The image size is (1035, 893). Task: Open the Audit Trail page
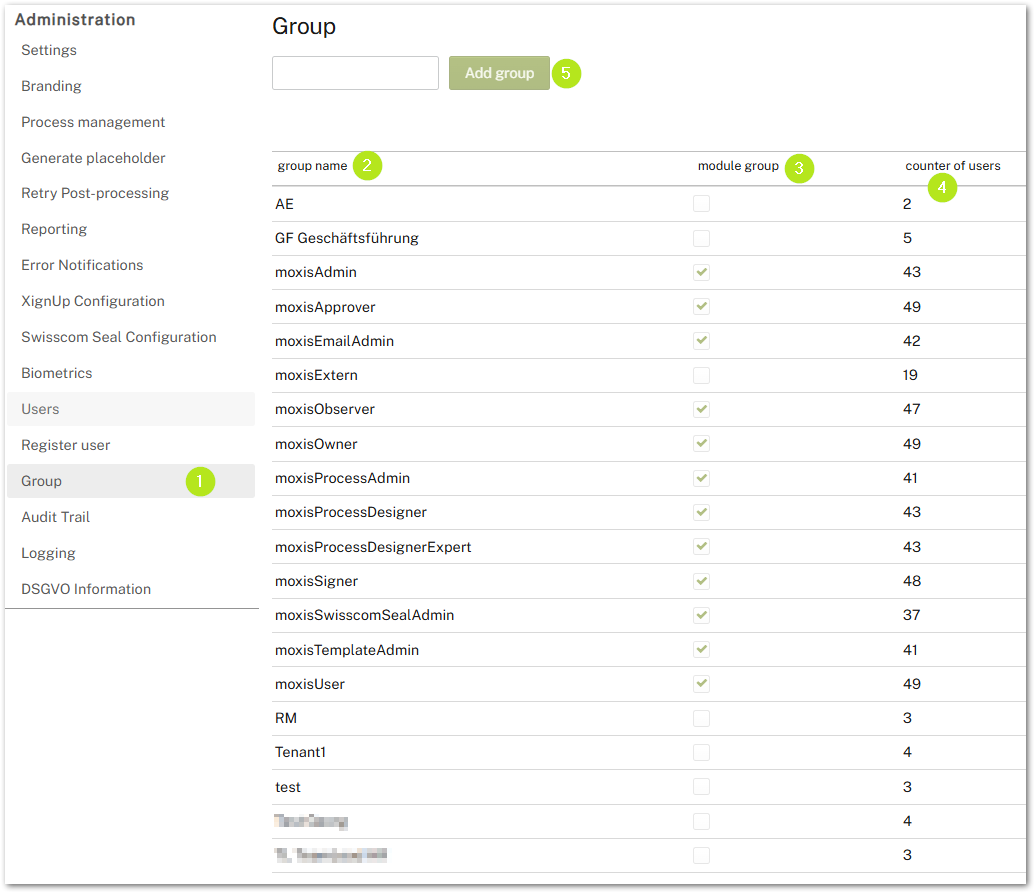click(56, 517)
